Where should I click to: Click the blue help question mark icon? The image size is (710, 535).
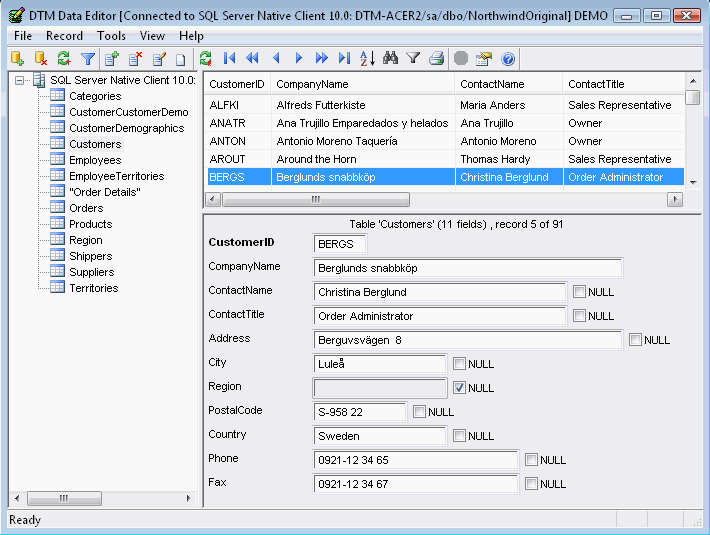508,59
